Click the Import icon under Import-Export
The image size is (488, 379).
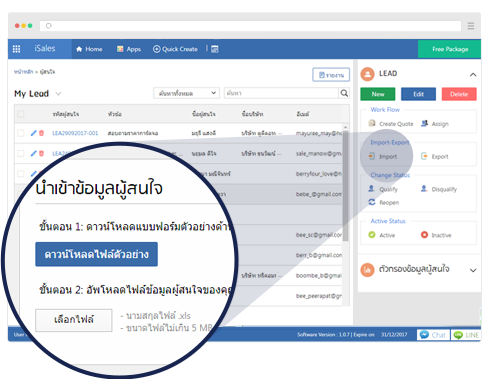[x=372, y=156]
